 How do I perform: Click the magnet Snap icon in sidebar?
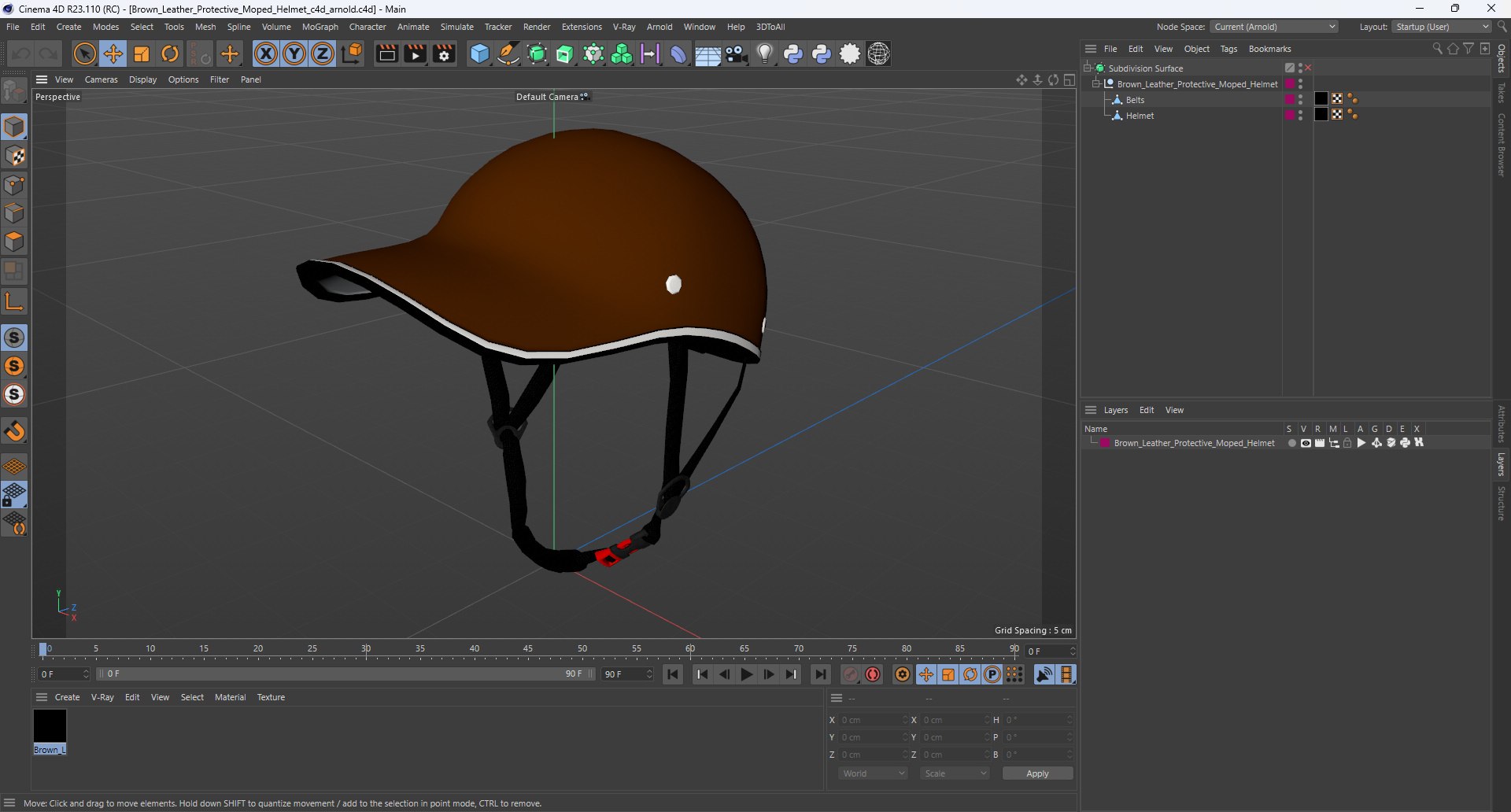tap(14, 431)
